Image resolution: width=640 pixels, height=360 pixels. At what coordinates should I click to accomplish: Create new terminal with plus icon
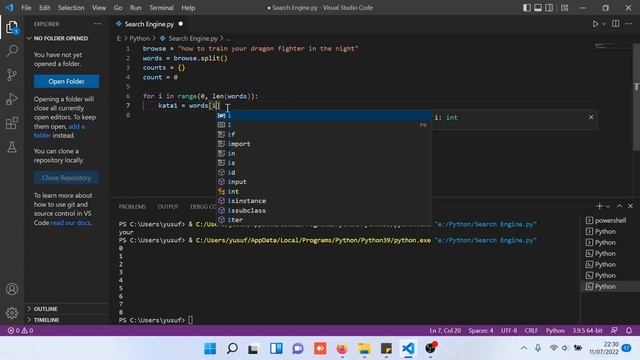click(599, 206)
